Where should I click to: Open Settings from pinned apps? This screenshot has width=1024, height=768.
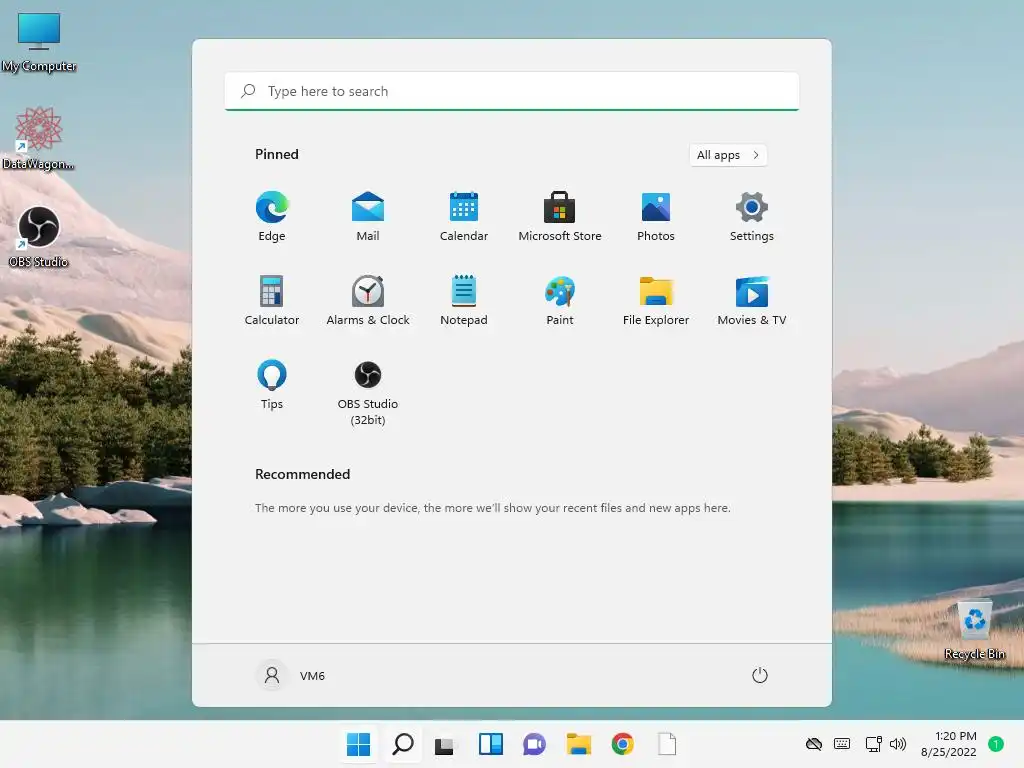(x=752, y=216)
